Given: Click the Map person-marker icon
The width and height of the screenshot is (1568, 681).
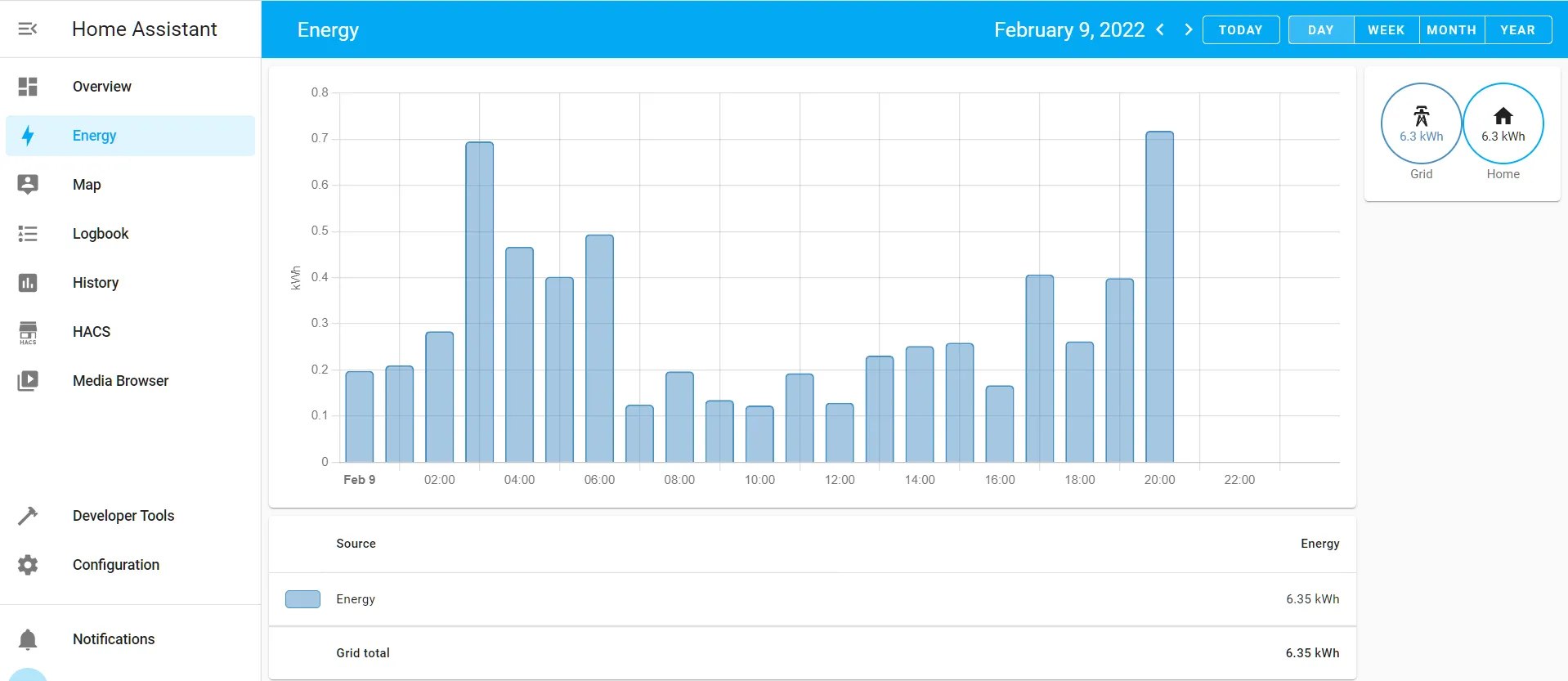Looking at the screenshot, I should 28,185.
